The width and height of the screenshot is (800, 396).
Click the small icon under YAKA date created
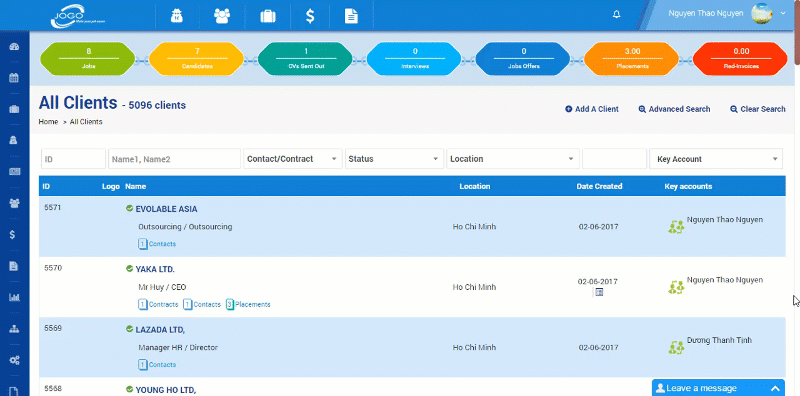599,292
